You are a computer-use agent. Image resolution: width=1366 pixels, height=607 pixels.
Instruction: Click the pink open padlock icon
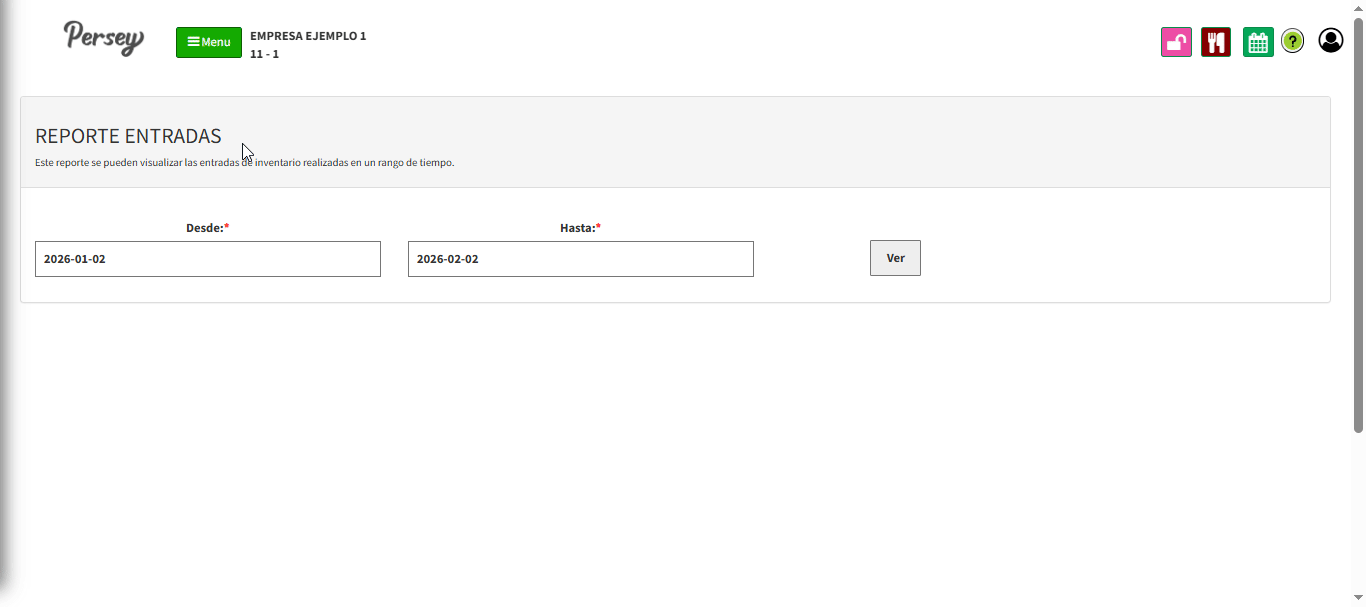pos(1176,42)
